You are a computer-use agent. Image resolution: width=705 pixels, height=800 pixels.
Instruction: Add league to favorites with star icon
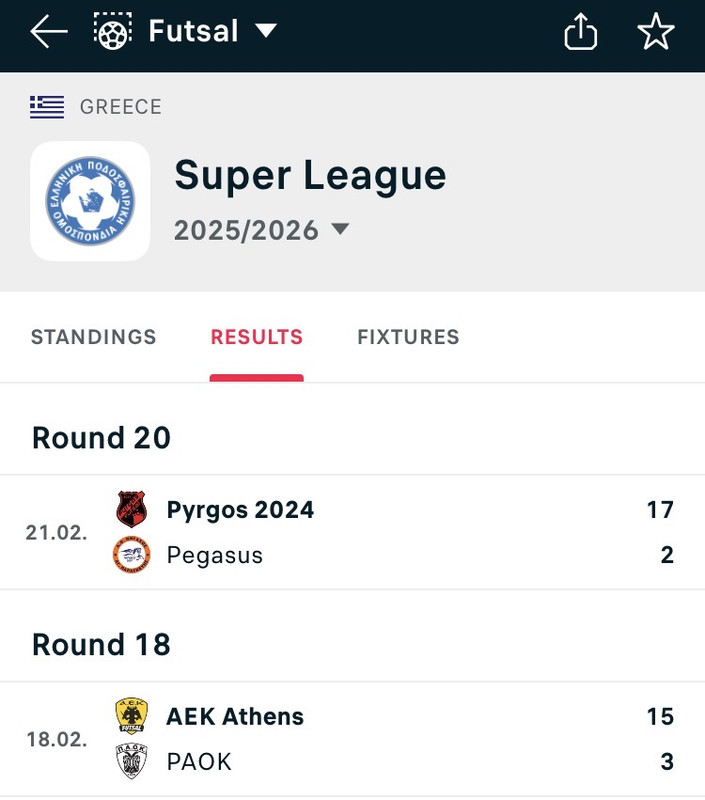[x=656, y=31]
